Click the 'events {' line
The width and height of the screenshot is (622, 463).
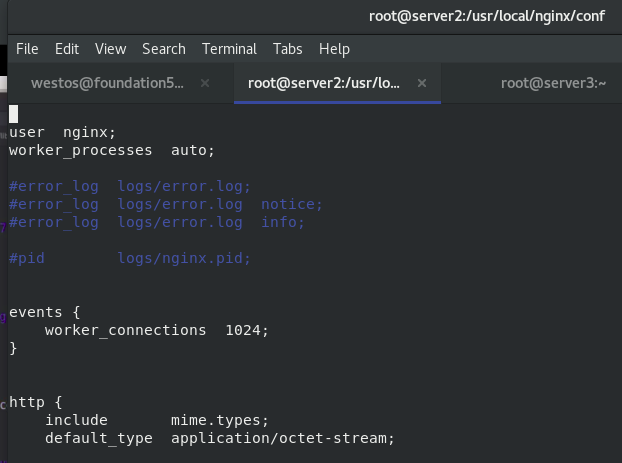coord(44,312)
